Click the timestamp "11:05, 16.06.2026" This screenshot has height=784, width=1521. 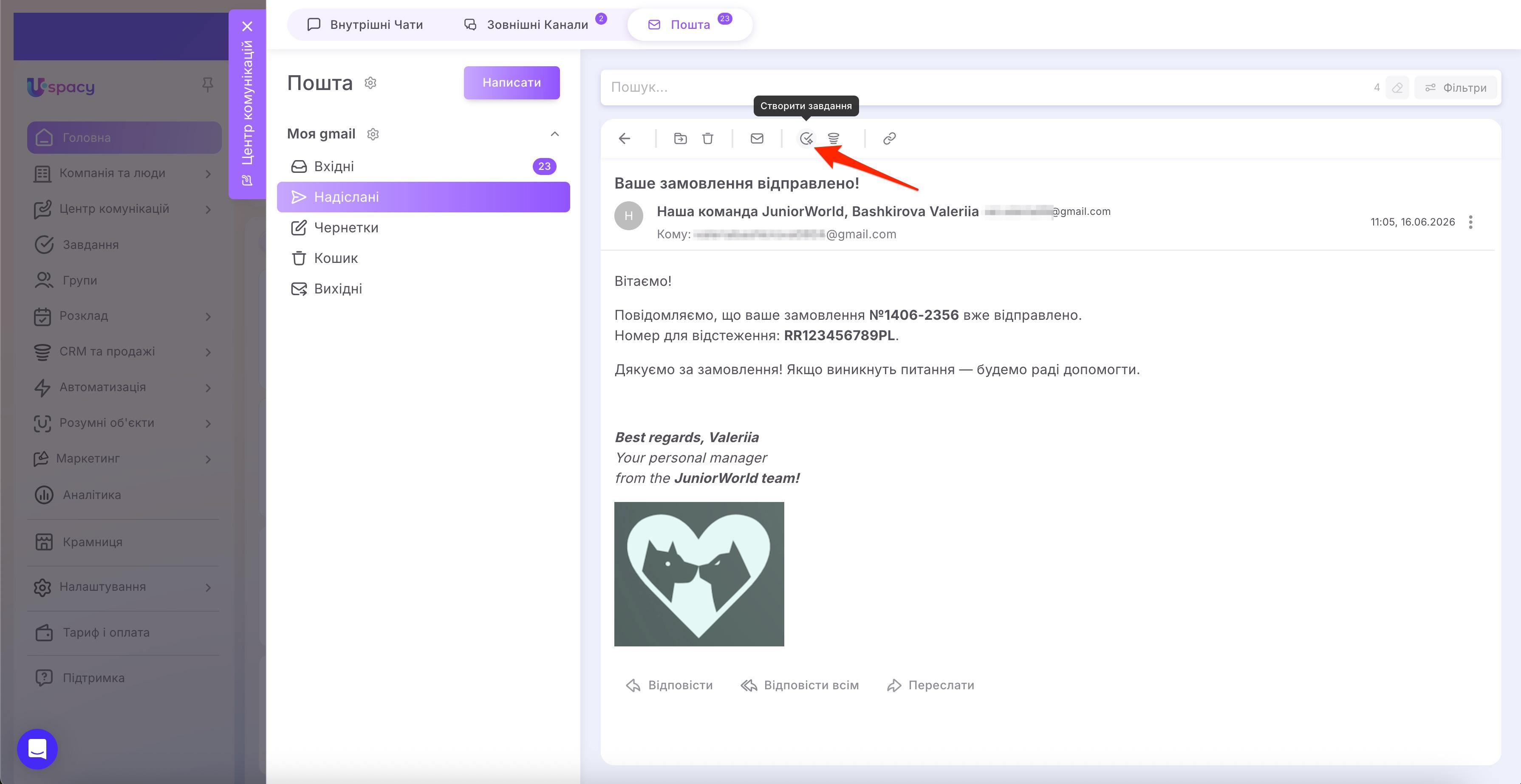[1412, 222]
